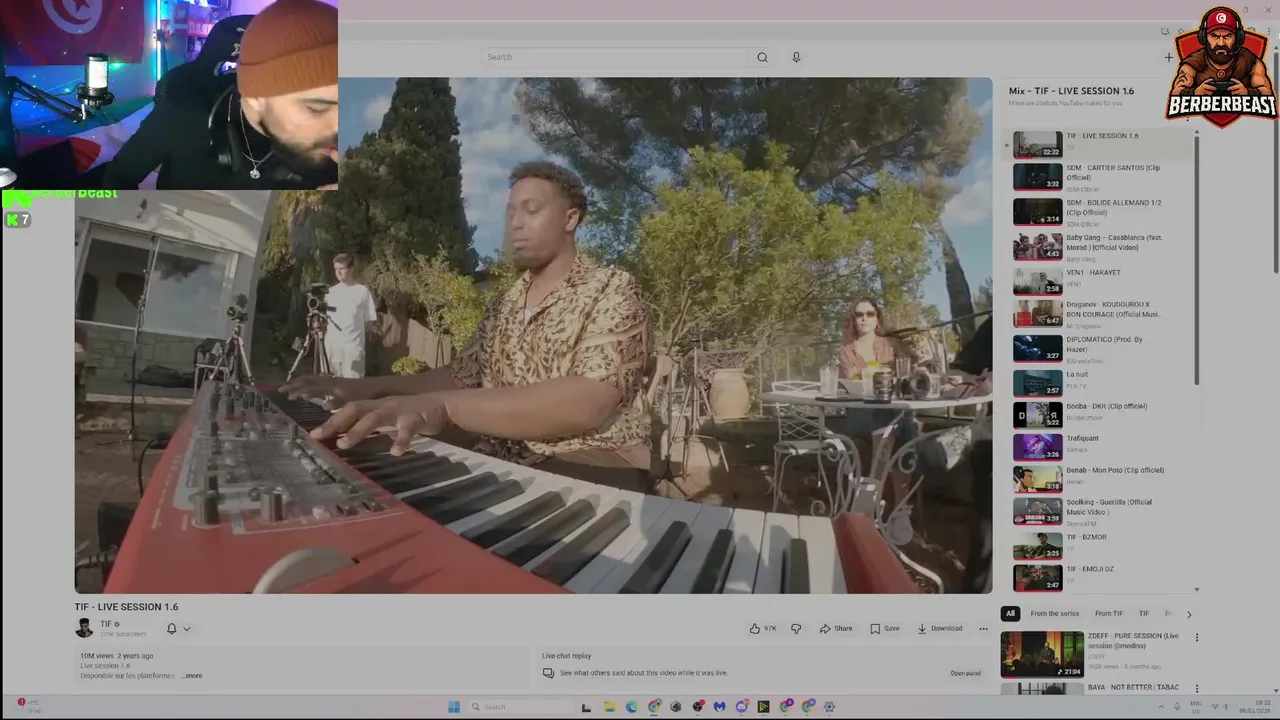Click the ENG US language indicator
The height and width of the screenshot is (720, 1280).
(x=1196, y=707)
